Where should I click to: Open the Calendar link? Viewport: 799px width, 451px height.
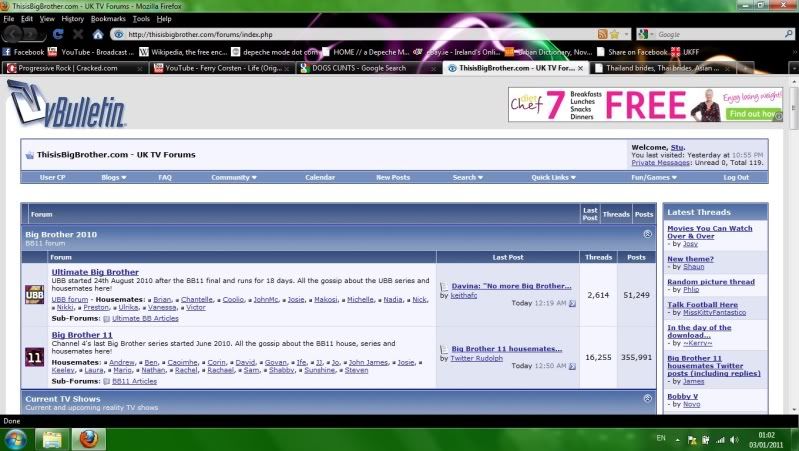point(320,177)
